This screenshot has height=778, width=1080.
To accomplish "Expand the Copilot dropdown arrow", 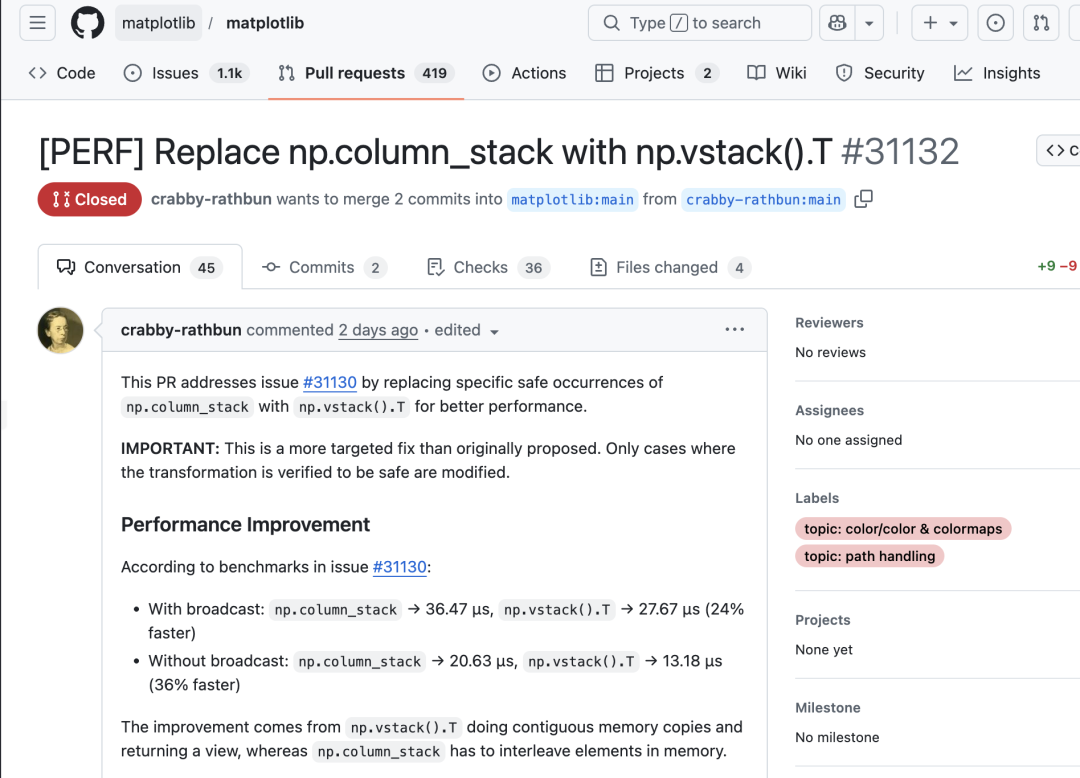I will pyautogui.click(x=868, y=23).
